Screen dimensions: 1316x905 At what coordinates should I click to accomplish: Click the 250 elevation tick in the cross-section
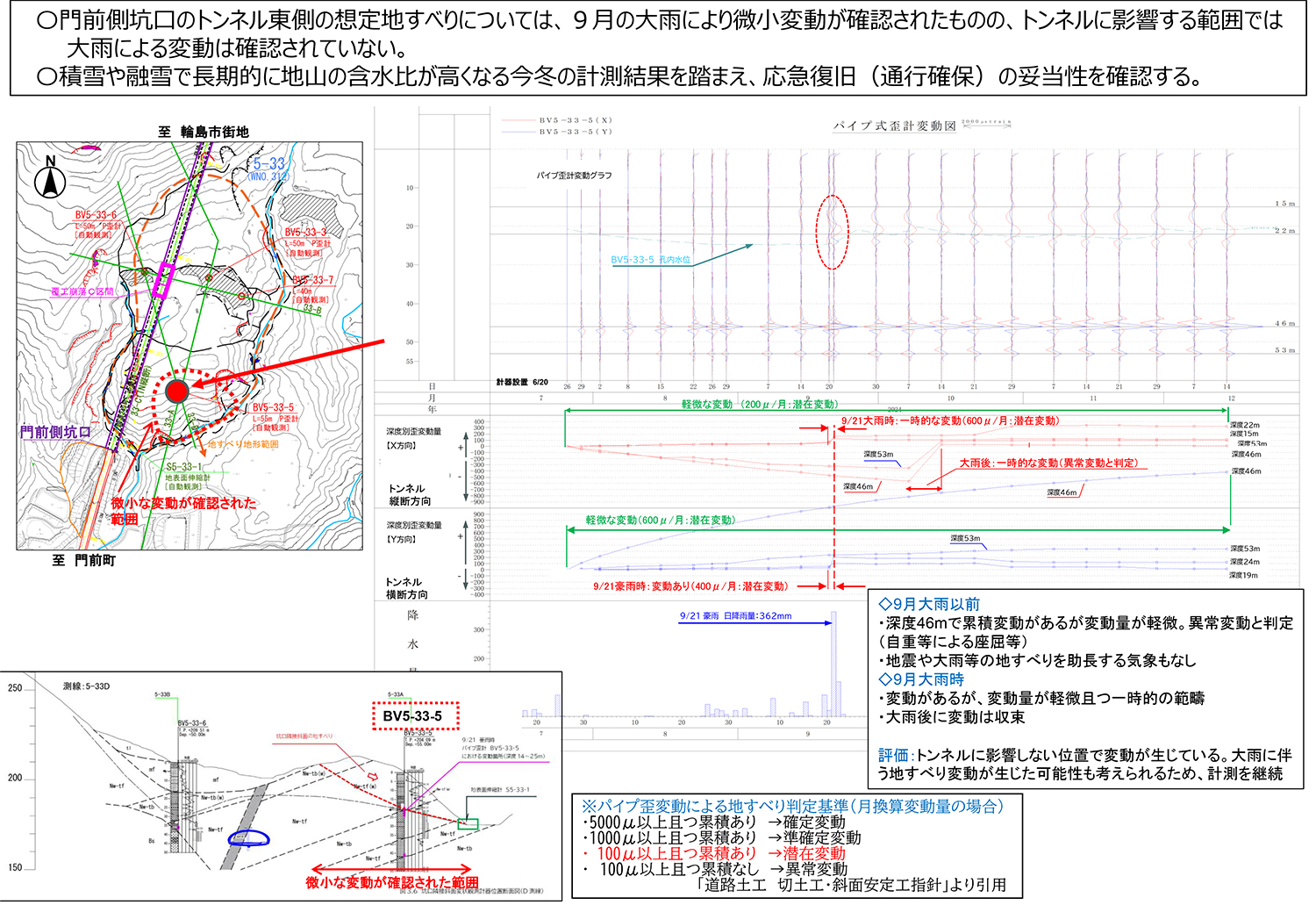(15, 688)
